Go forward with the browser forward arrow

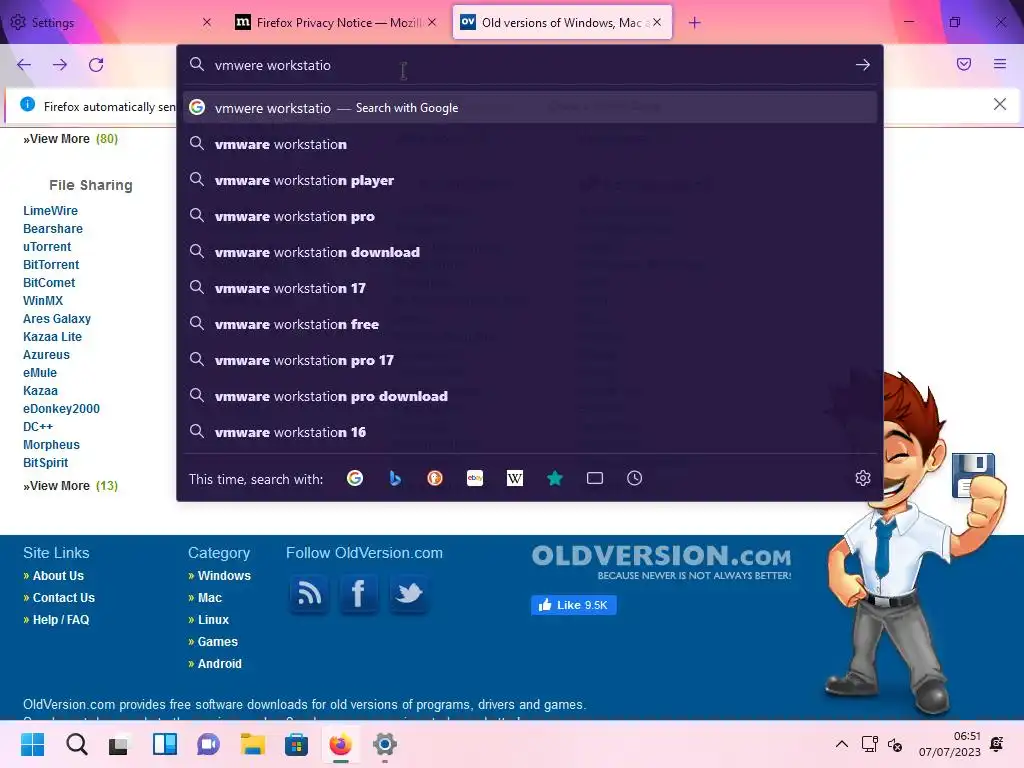(60, 65)
